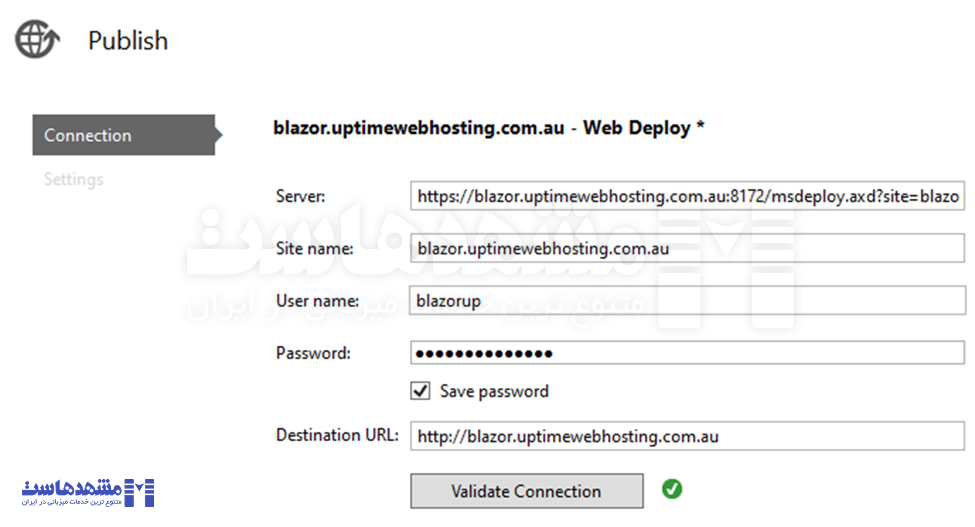Screen dimensions: 975x527
Task: Click the User name label
Action: 317,301
